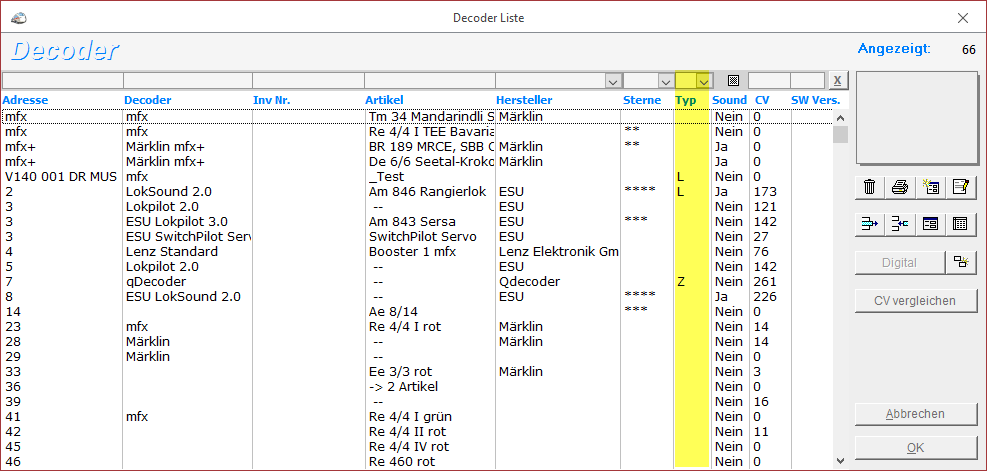This screenshot has width=987, height=471.
Task: Select the SwitchPilot Servo article cell
Action: point(422,237)
